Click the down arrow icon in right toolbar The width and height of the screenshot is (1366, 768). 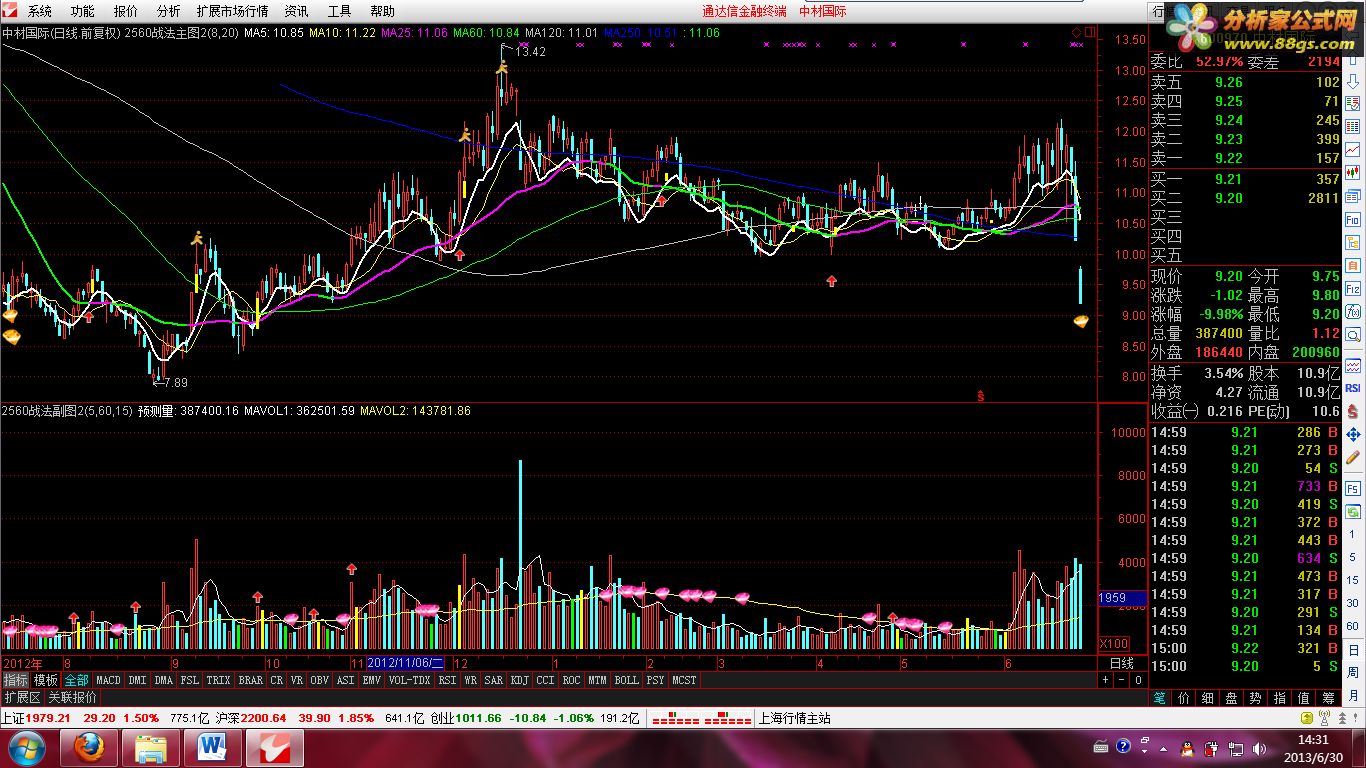1352,81
